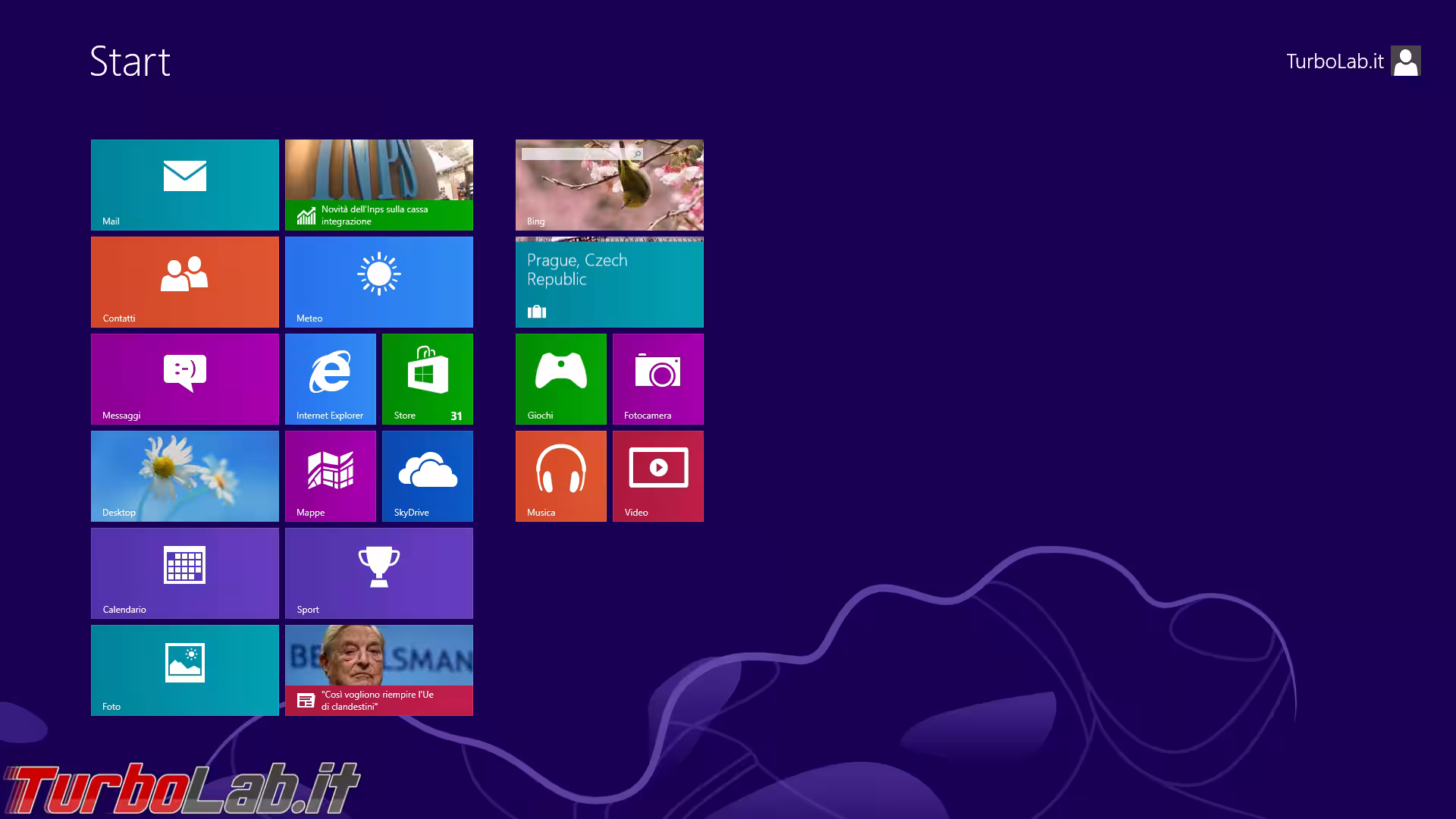Open the Calendario tile
Image resolution: width=1456 pixels, height=819 pixels.
(184, 573)
